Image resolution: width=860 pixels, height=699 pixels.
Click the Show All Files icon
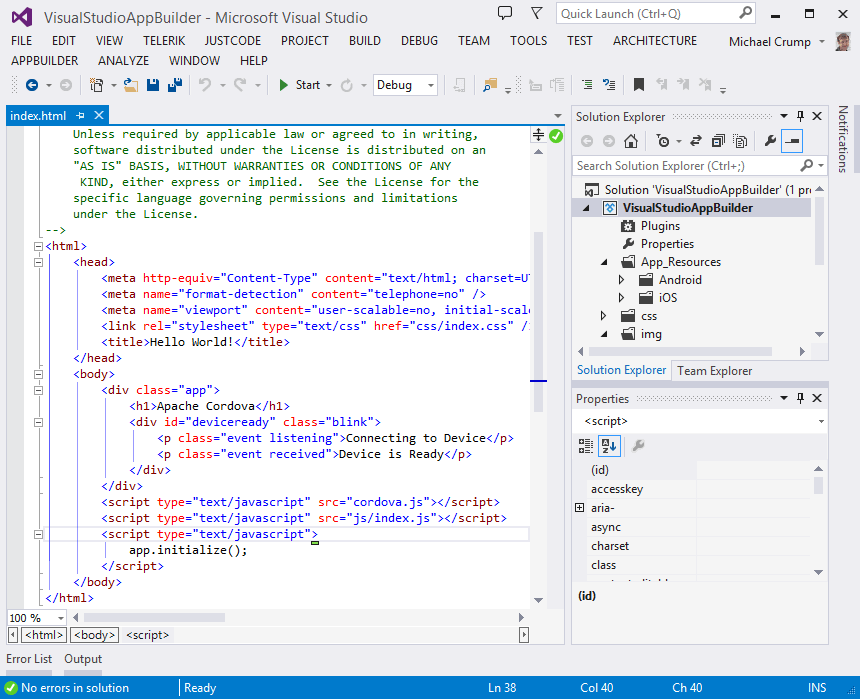739,141
